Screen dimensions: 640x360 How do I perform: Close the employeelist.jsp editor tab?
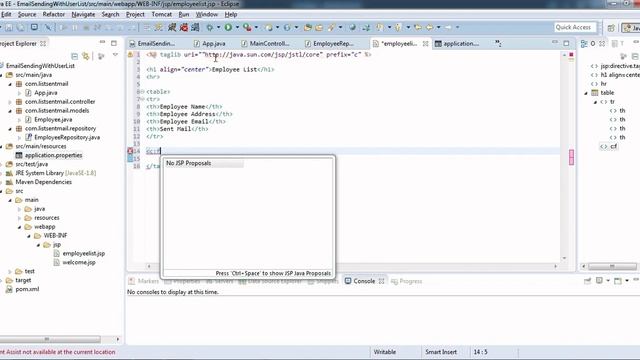point(425,43)
